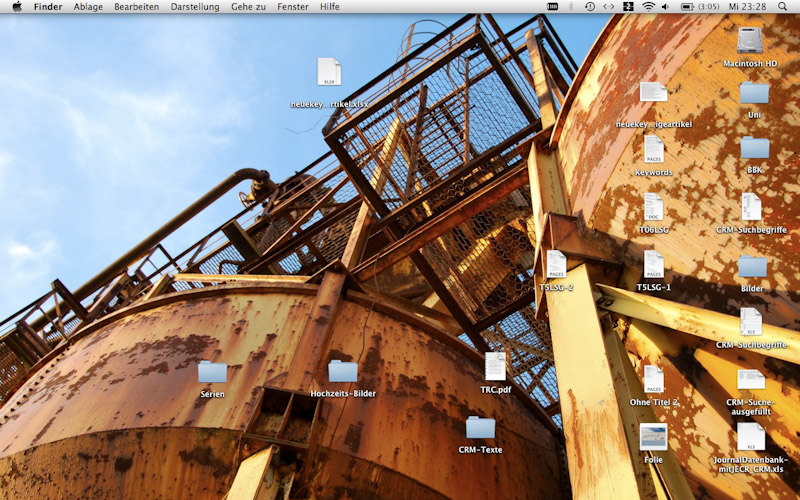Select the Folie image thumbnail

click(654, 437)
